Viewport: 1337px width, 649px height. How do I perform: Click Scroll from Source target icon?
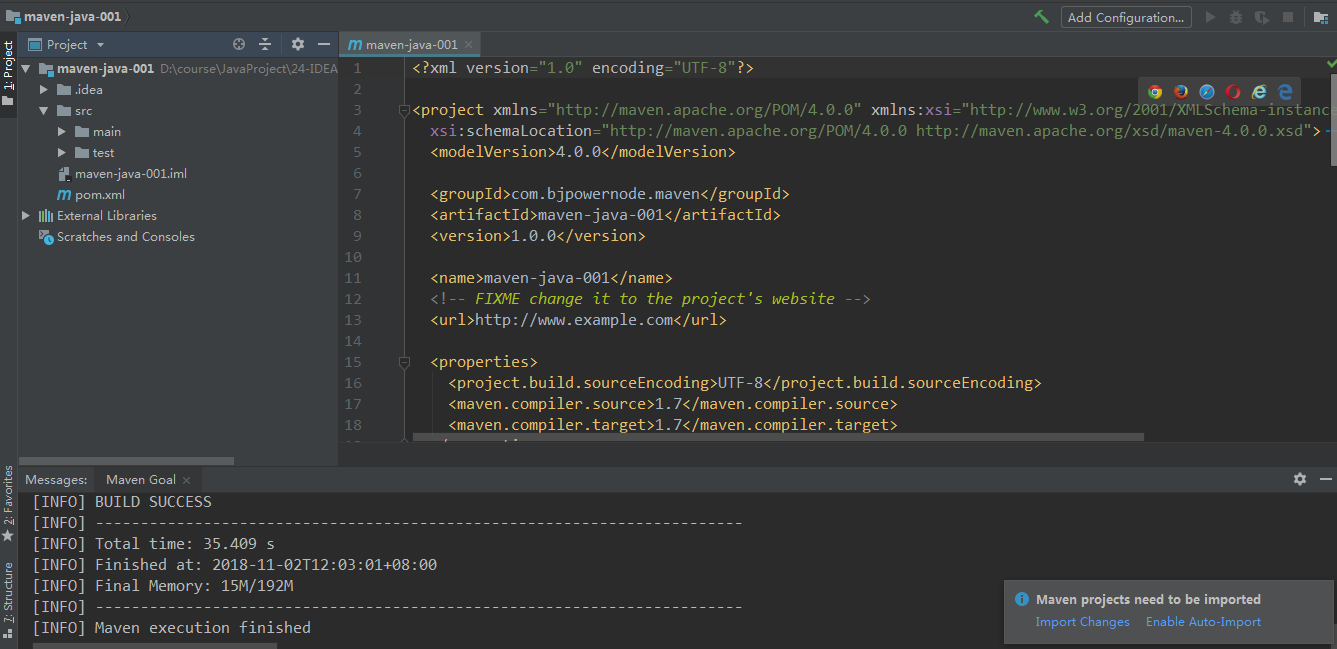(239, 44)
